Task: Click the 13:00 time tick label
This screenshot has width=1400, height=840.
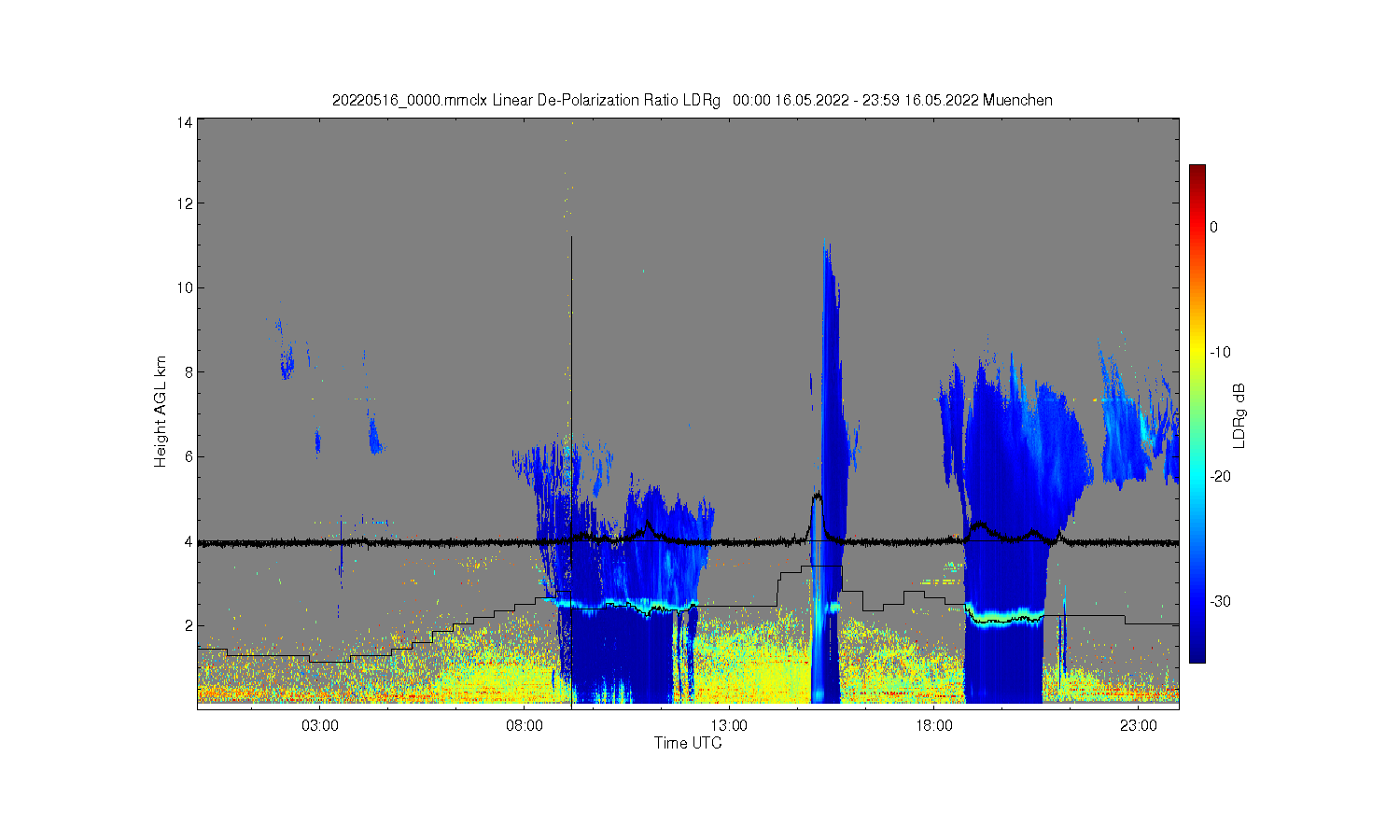Action: point(729,725)
